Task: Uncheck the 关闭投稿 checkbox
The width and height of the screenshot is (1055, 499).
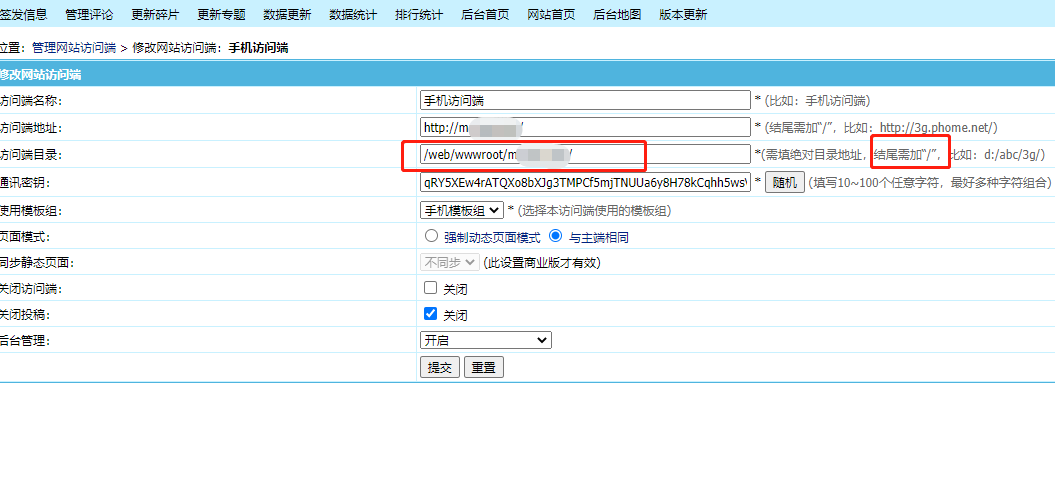Action: click(431, 314)
